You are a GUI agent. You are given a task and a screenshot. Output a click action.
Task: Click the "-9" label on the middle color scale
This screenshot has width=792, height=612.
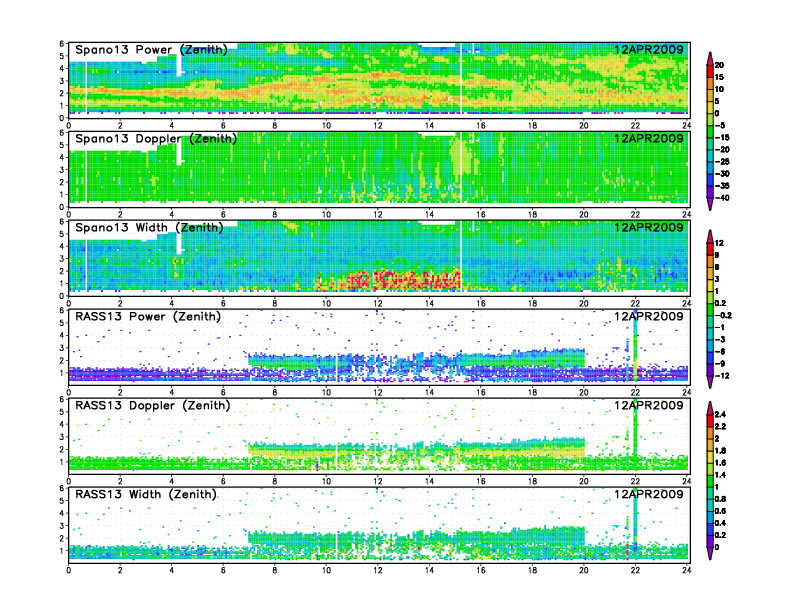click(721, 364)
